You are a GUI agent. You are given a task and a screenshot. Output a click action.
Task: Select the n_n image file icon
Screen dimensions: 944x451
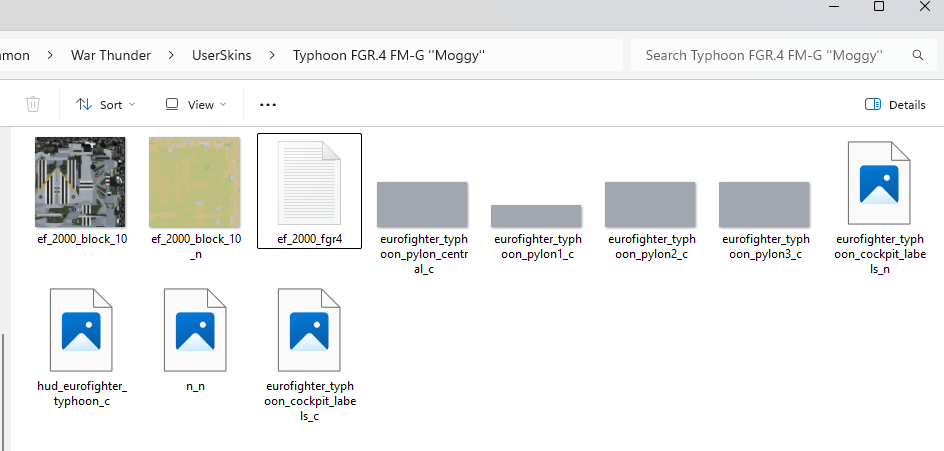[x=195, y=329]
